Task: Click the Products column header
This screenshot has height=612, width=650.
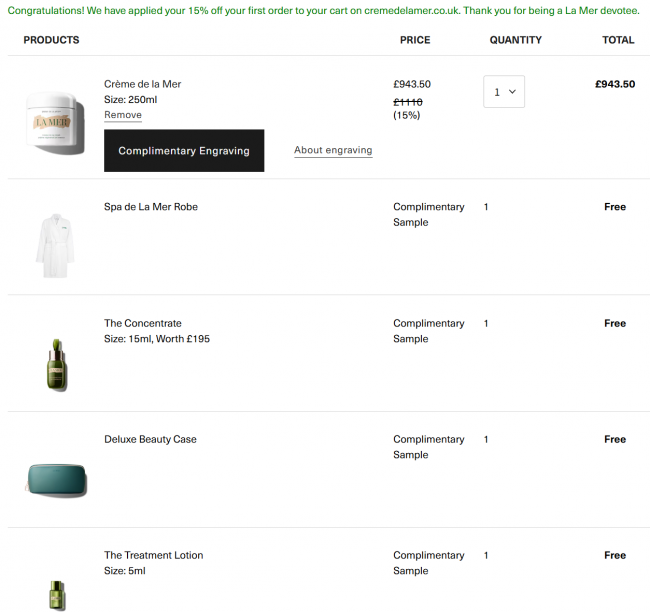Action: [51, 40]
